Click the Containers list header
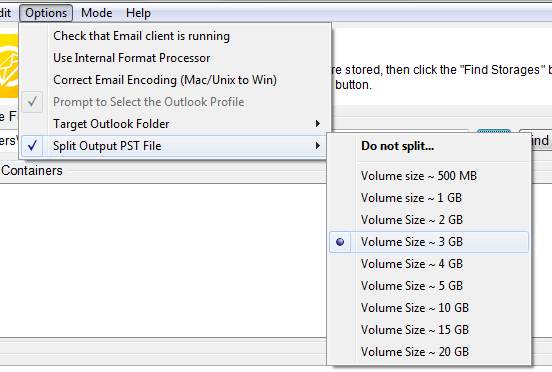The width and height of the screenshot is (552, 372). 31,171
